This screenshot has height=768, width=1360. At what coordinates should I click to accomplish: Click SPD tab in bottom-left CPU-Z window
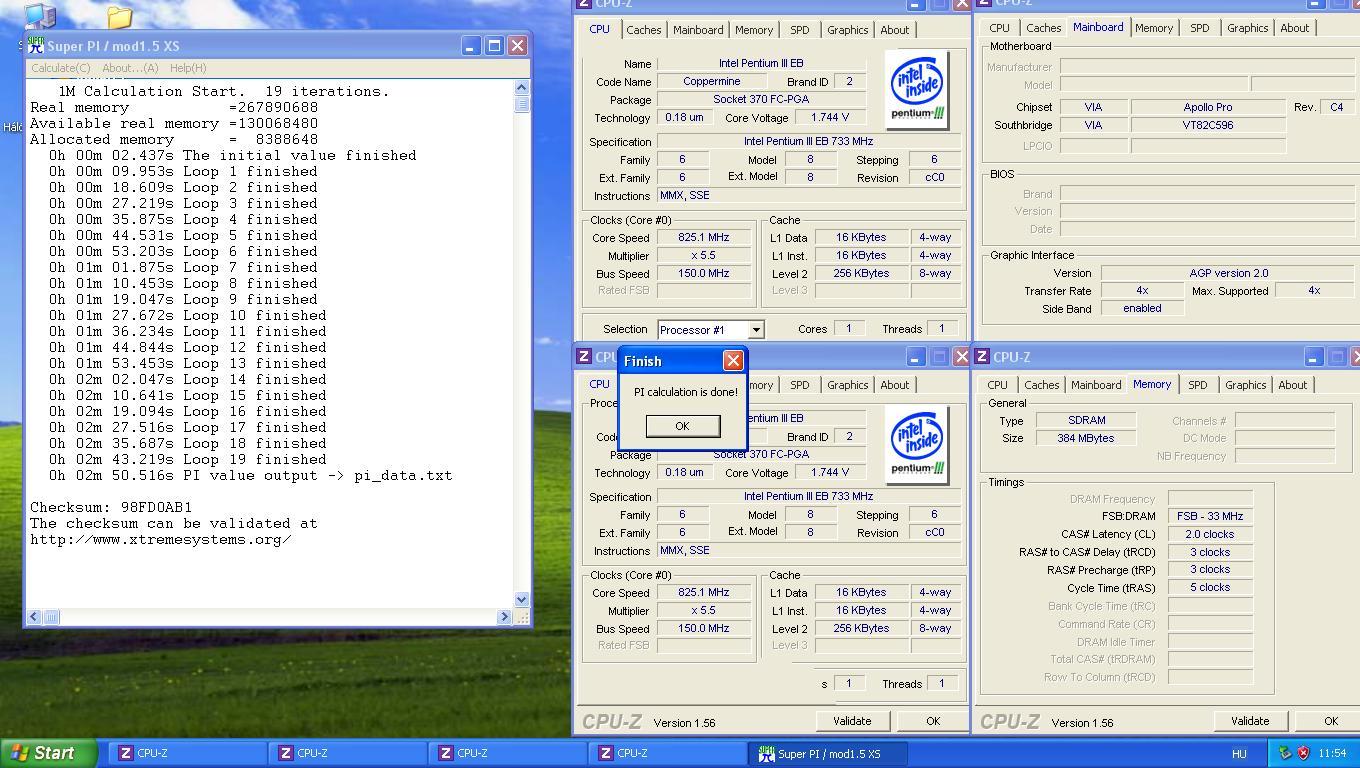800,385
